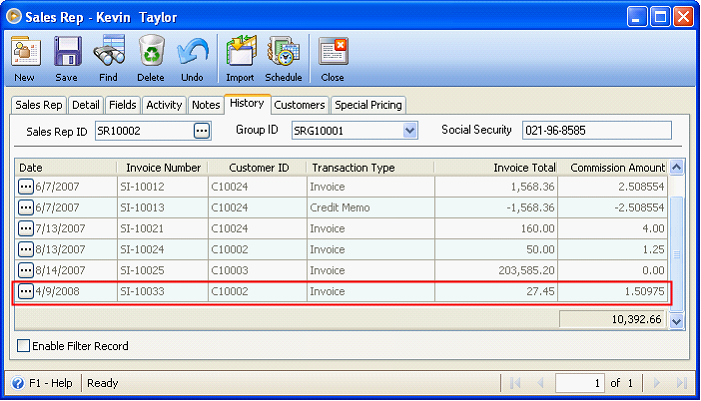Maximize the Sales Rep window
The image size is (701, 401).
click(660, 17)
